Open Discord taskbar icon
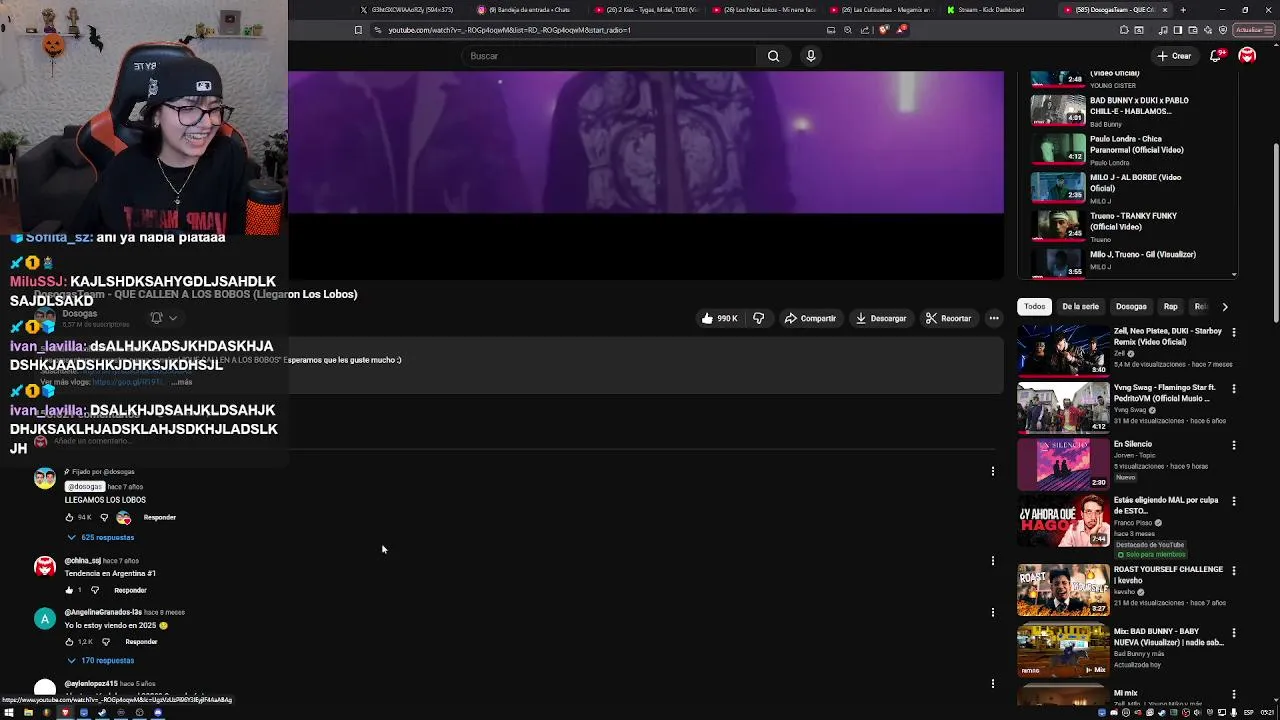This screenshot has width=1280, height=720. (x=158, y=713)
